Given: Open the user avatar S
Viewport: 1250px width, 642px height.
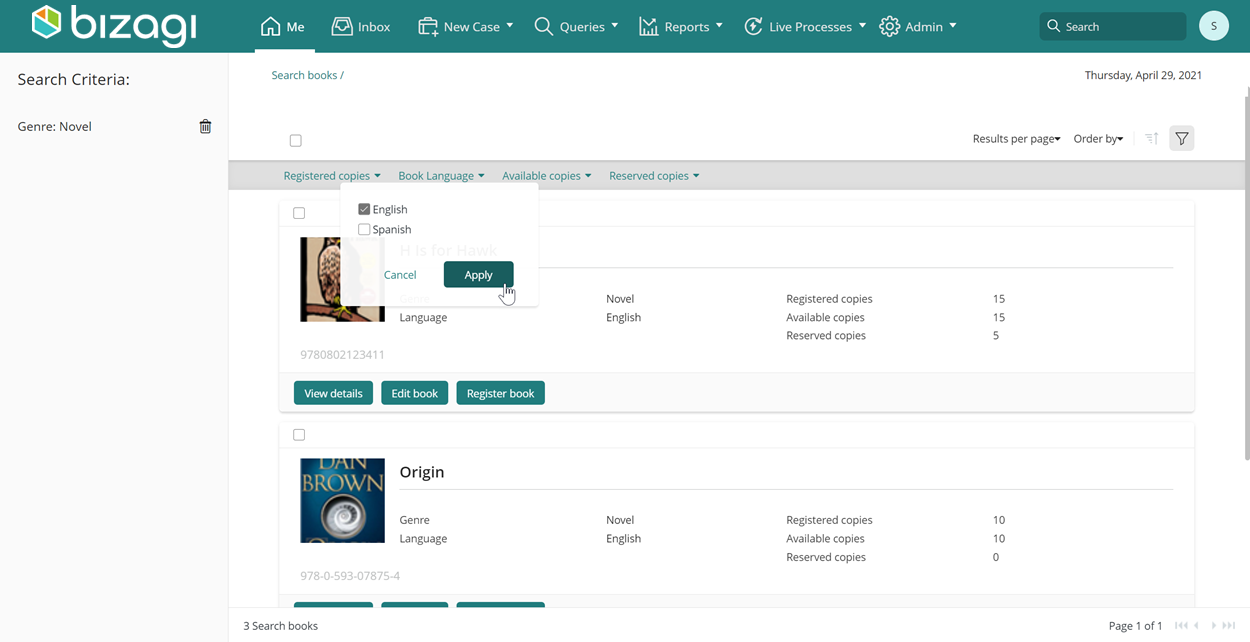Looking at the screenshot, I should click(x=1214, y=27).
